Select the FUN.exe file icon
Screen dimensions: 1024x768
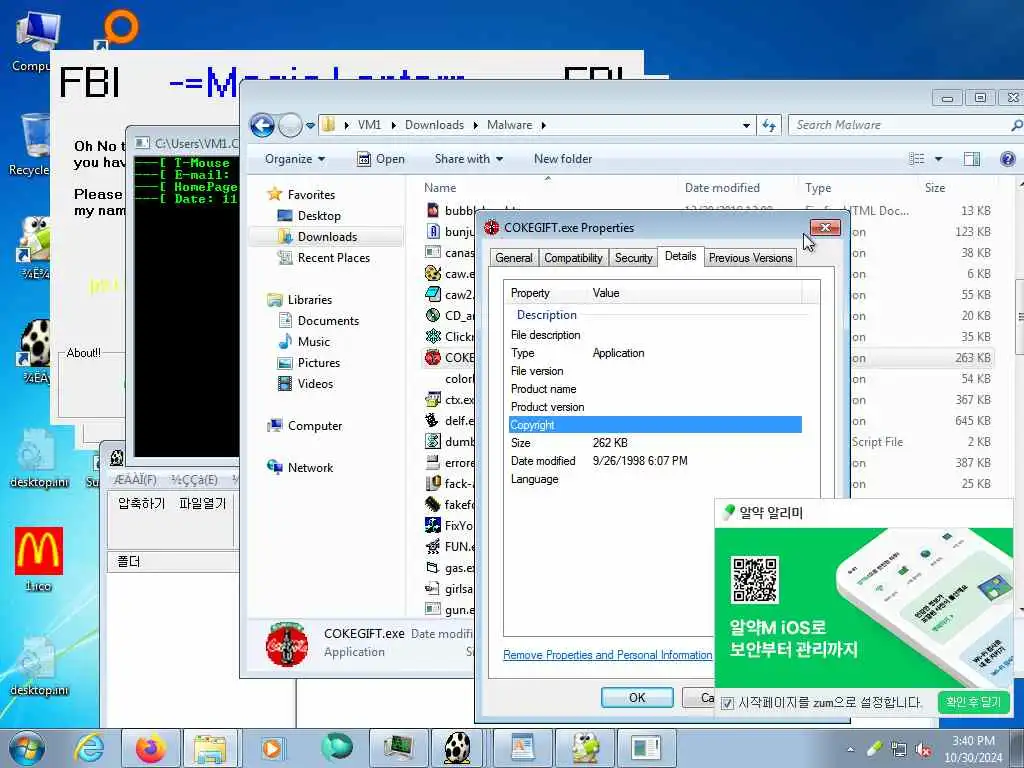click(x=432, y=546)
